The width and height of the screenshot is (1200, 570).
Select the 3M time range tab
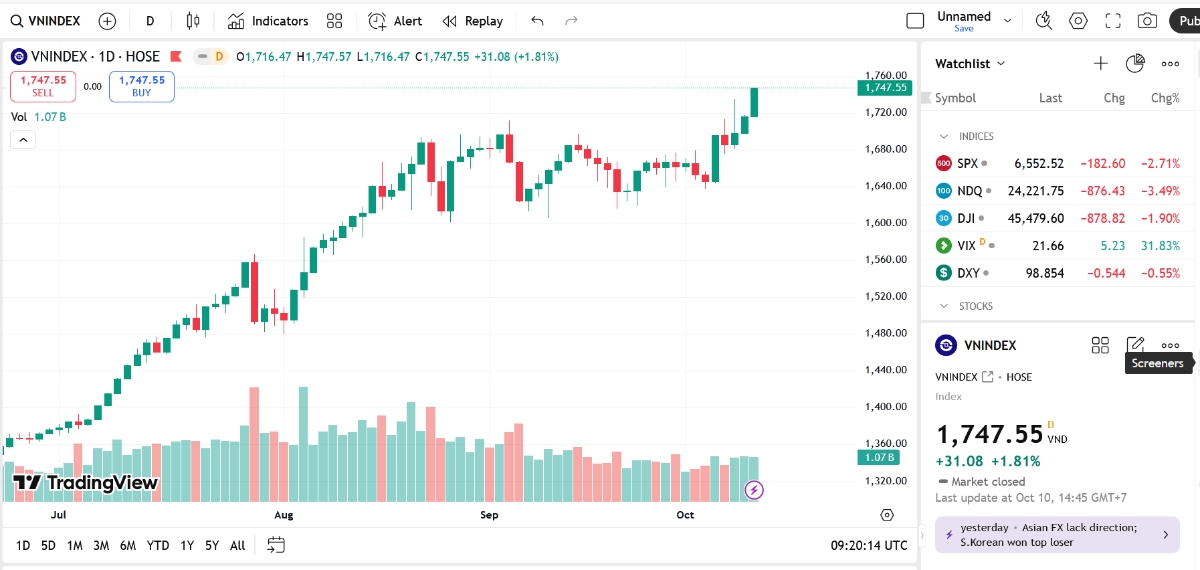point(101,545)
